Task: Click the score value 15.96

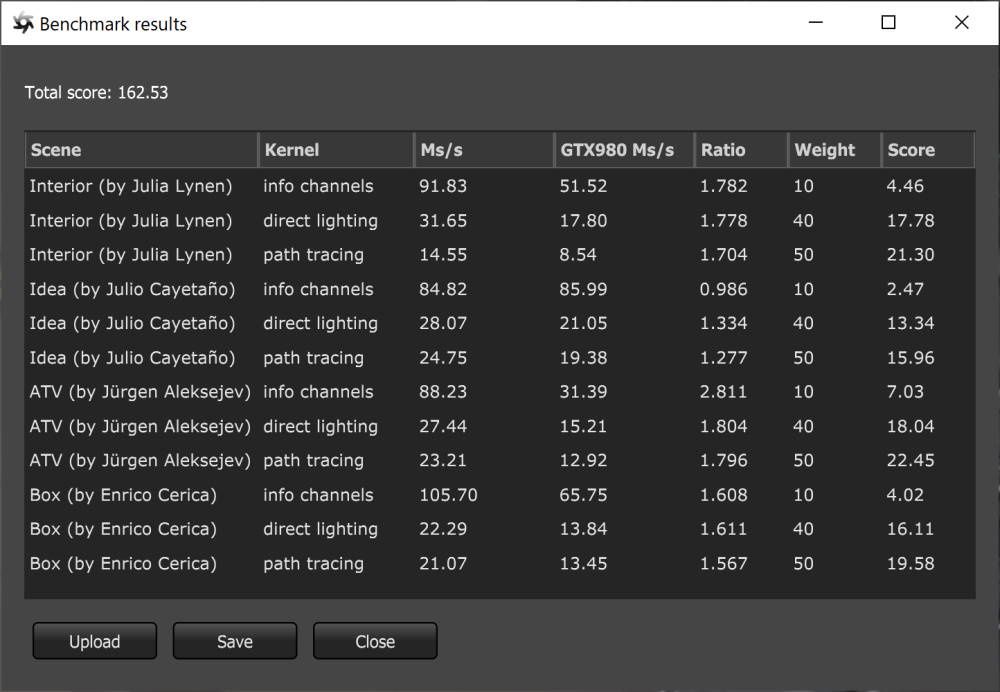Action: (x=910, y=358)
